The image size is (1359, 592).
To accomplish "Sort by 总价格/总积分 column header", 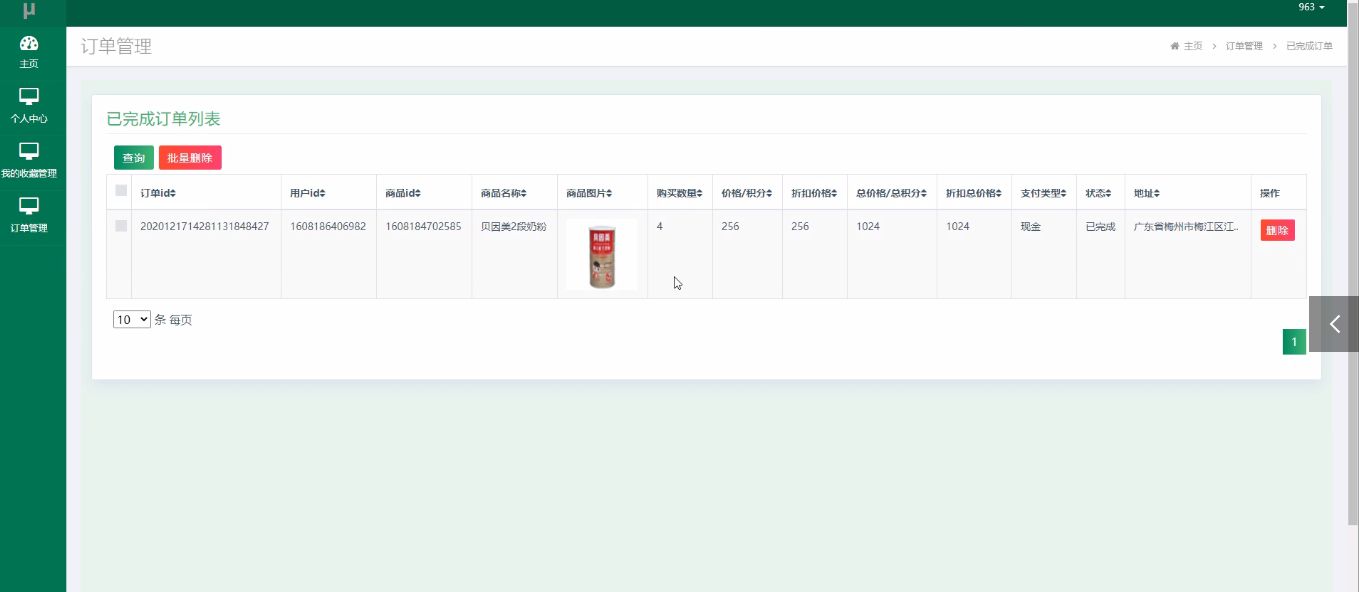I will (892, 193).
